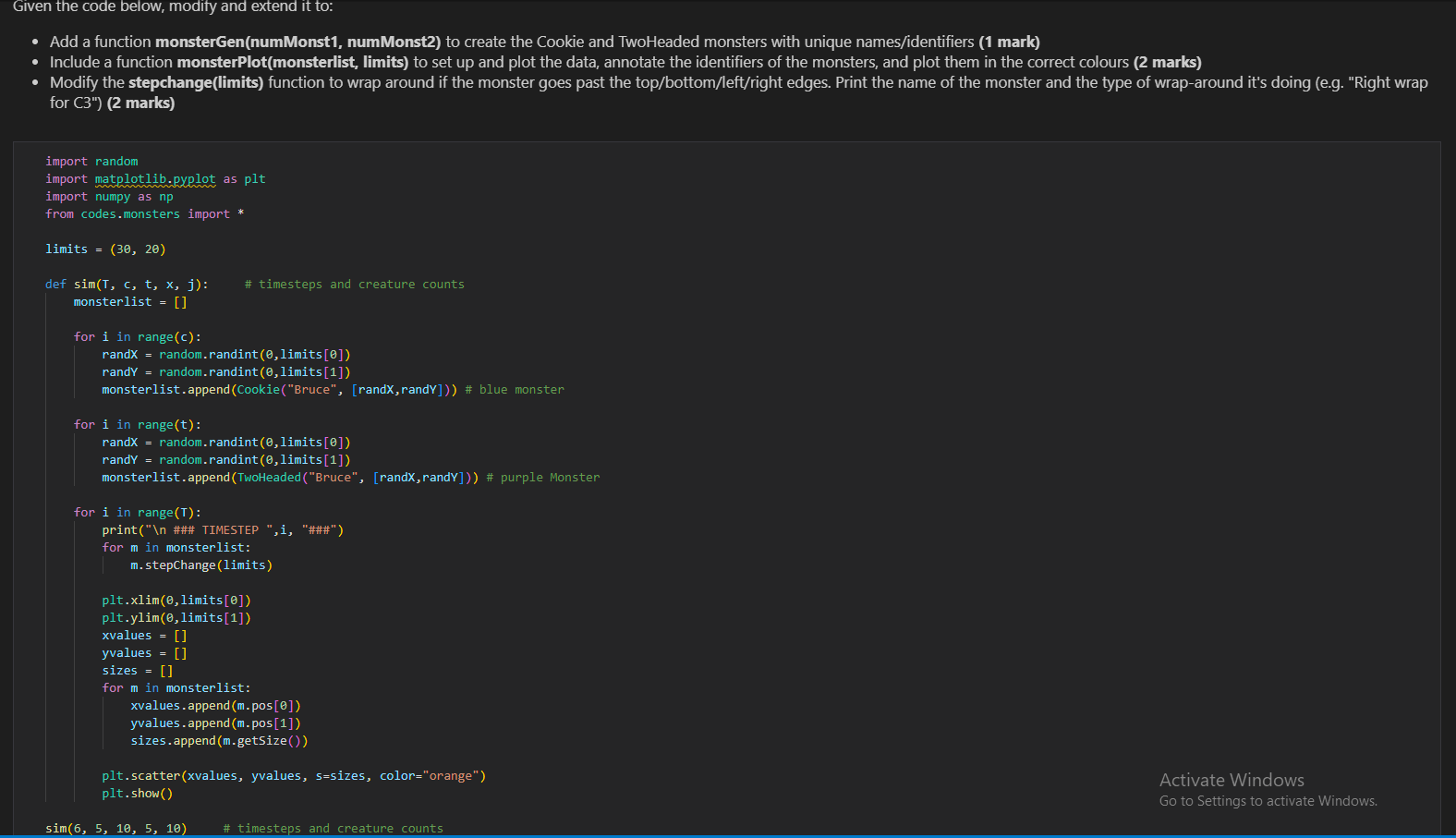Select the "for i in range(c):" loop line

(138, 337)
